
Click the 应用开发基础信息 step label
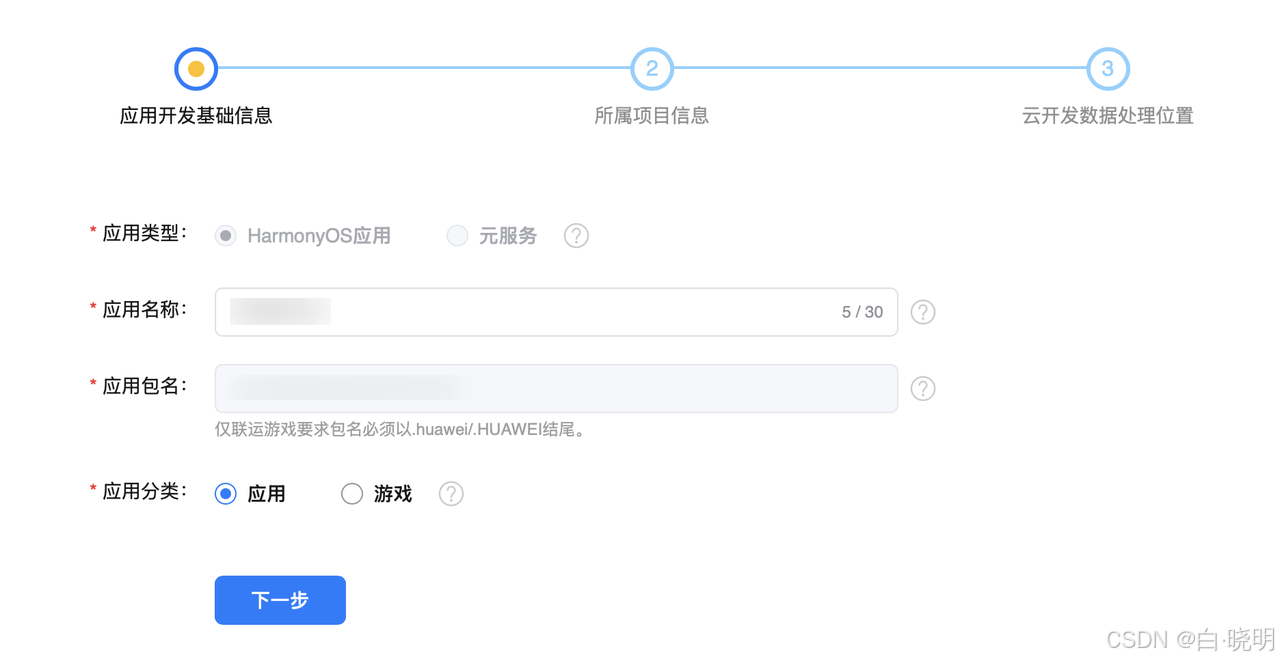coord(196,116)
